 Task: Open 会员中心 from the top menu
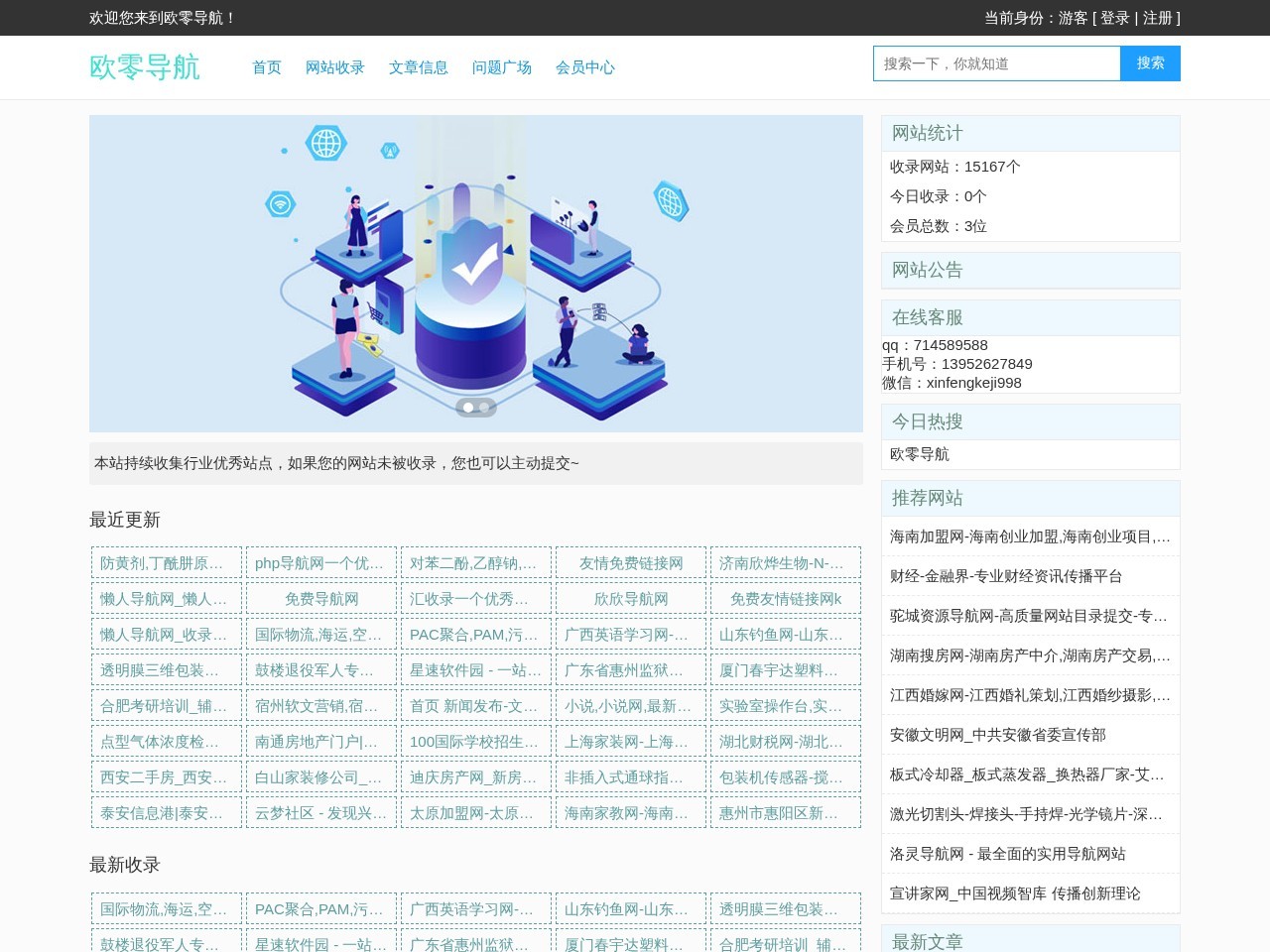pyautogui.click(x=584, y=67)
